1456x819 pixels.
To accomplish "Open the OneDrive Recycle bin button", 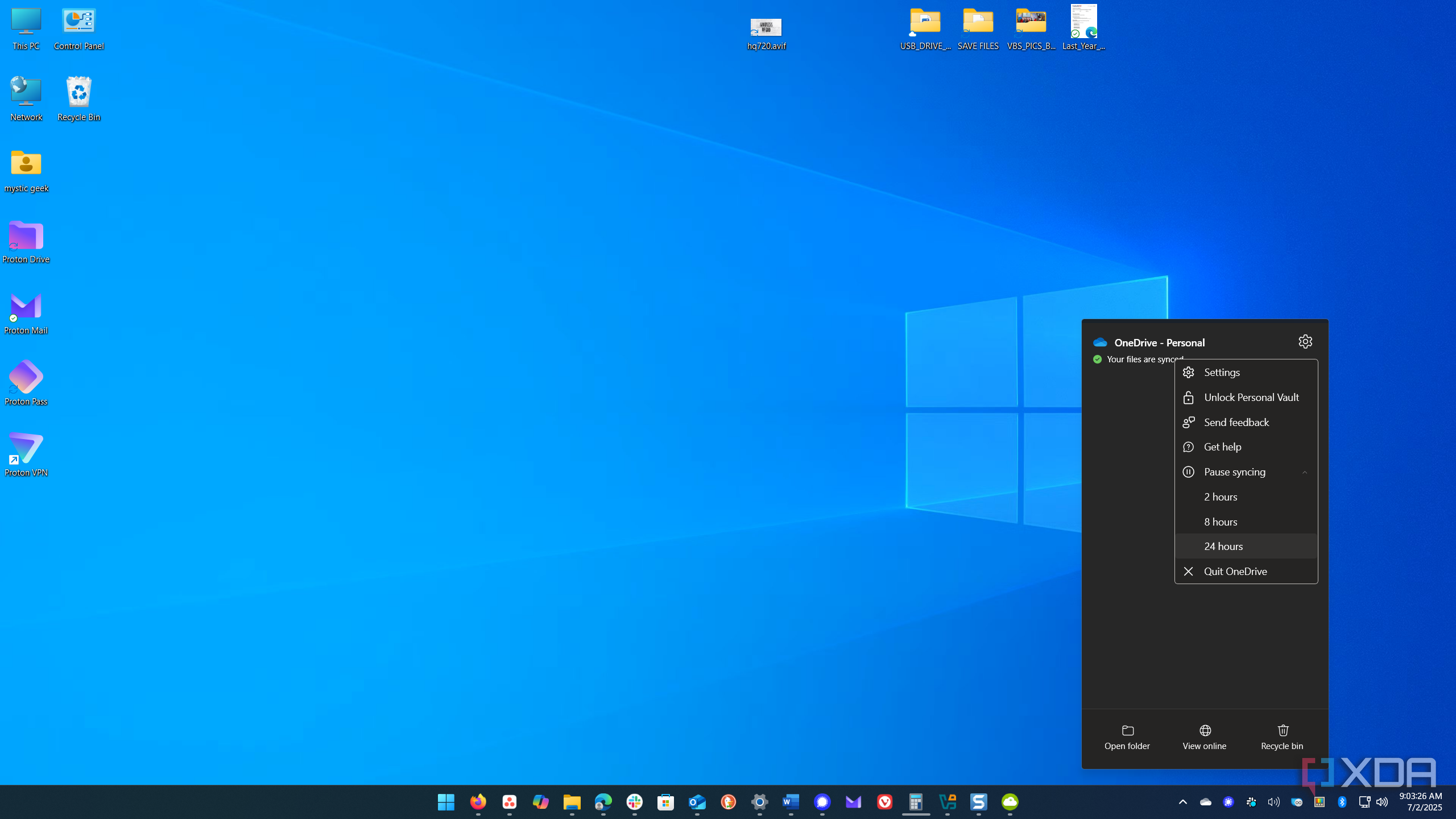I will click(1282, 737).
